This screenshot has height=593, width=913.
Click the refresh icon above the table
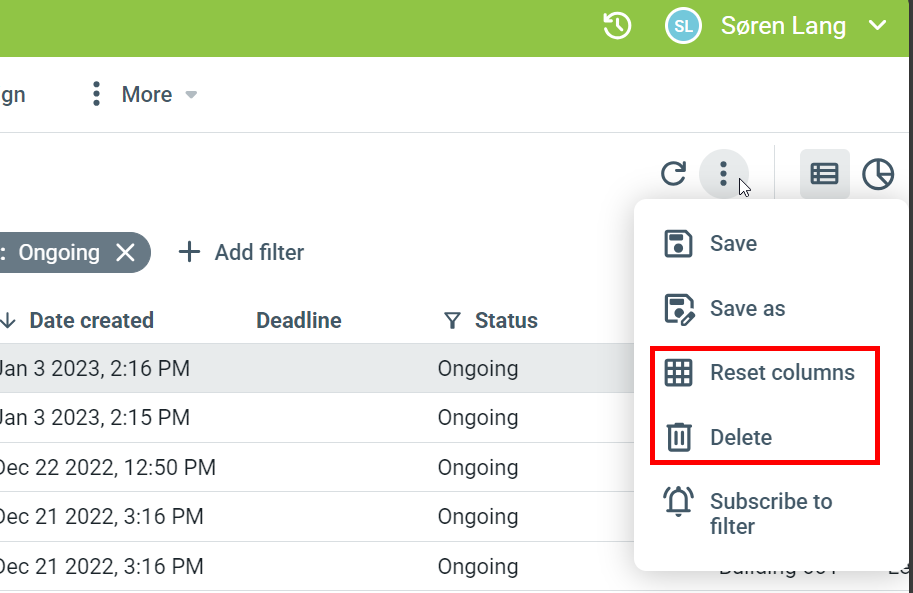click(674, 174)
